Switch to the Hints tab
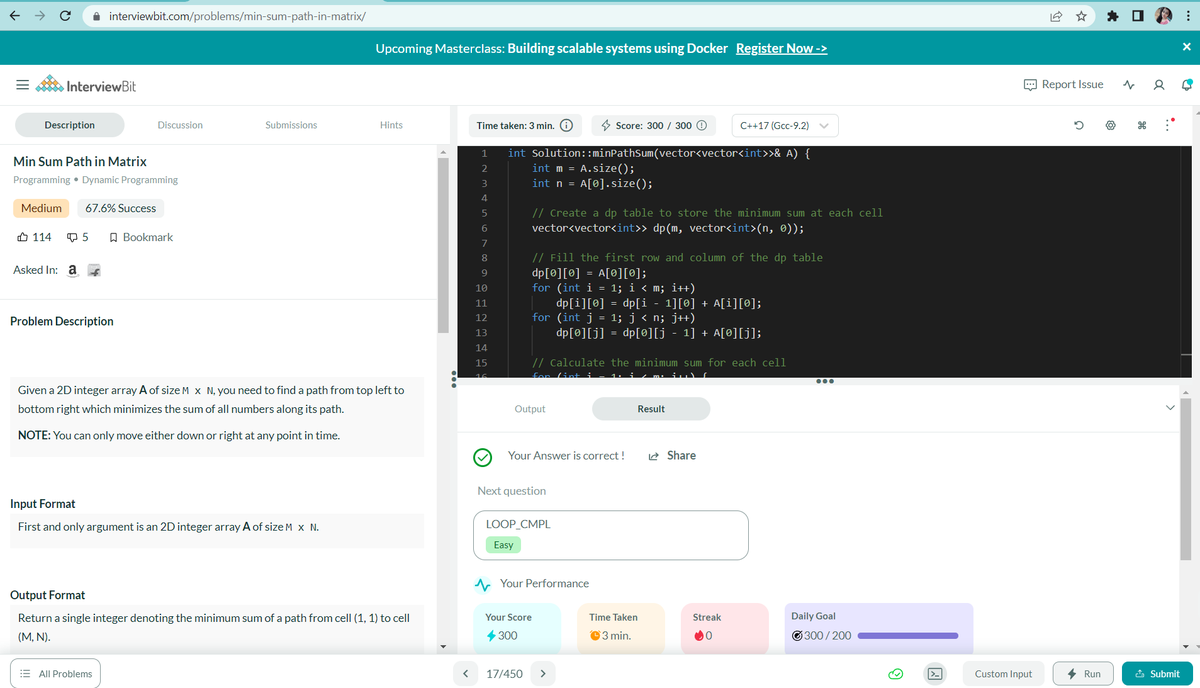This screenshot has width=1200, height=688. 391,125
